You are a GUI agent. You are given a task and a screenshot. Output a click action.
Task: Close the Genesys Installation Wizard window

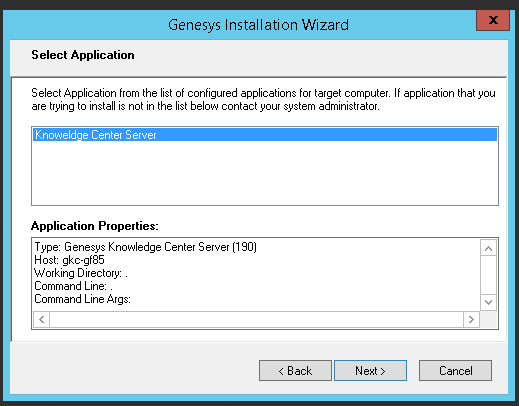click(x=493, y=20)
